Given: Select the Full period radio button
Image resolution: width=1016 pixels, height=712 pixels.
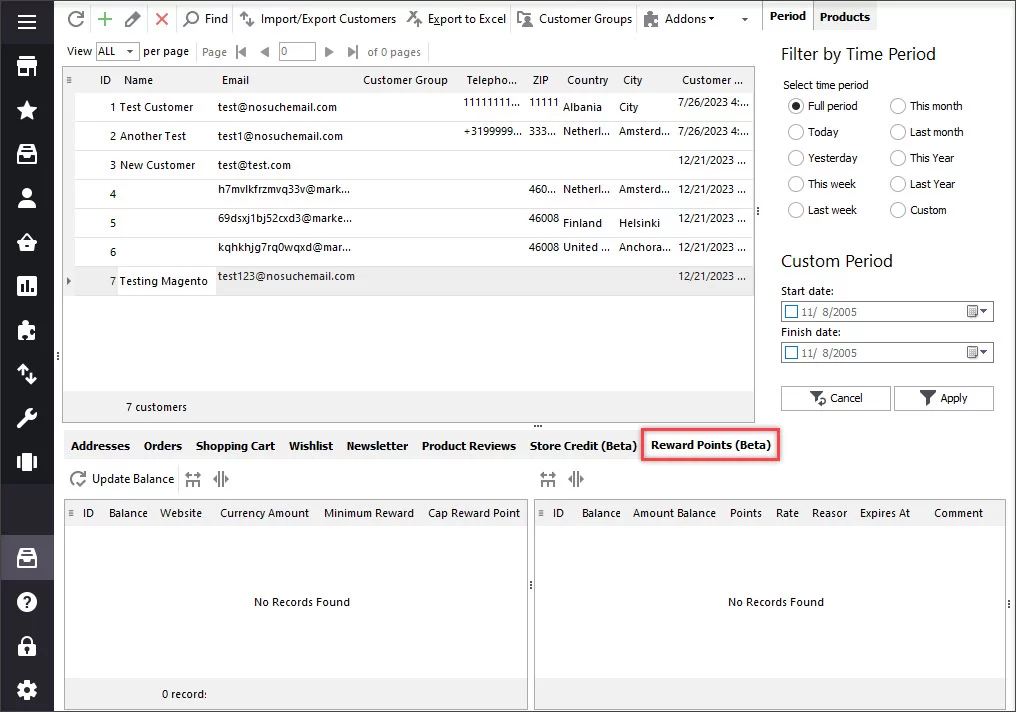Looking at the screenshot, I should point(796,106).
